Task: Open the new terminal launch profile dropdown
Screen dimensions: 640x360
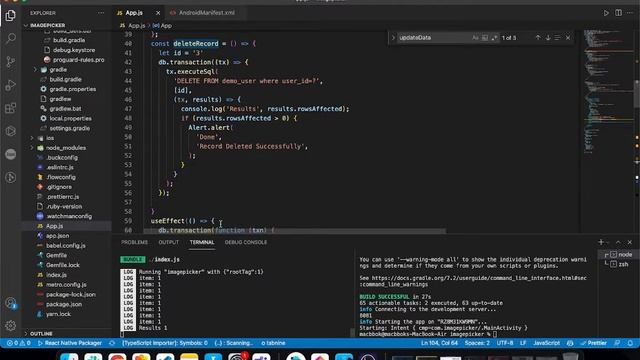Action: tap(607, 242)
